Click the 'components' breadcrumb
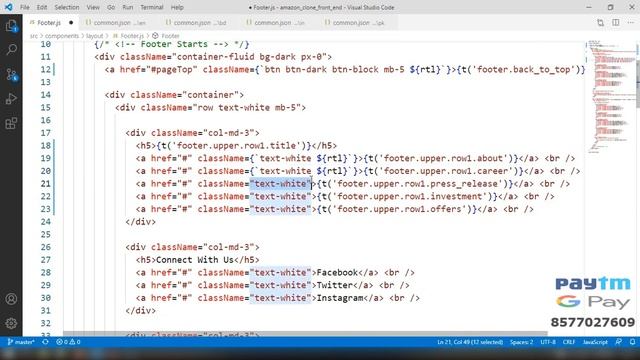 click(x=62, y=36)
